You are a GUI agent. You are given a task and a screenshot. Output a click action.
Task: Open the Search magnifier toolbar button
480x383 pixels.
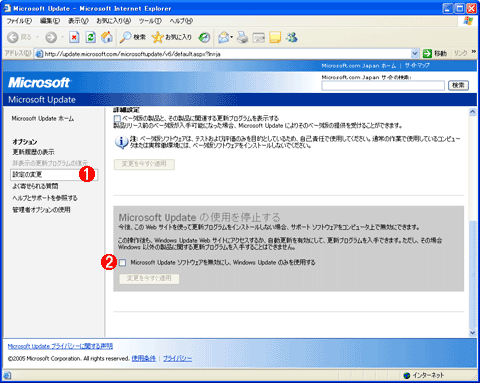coord(133,37)
